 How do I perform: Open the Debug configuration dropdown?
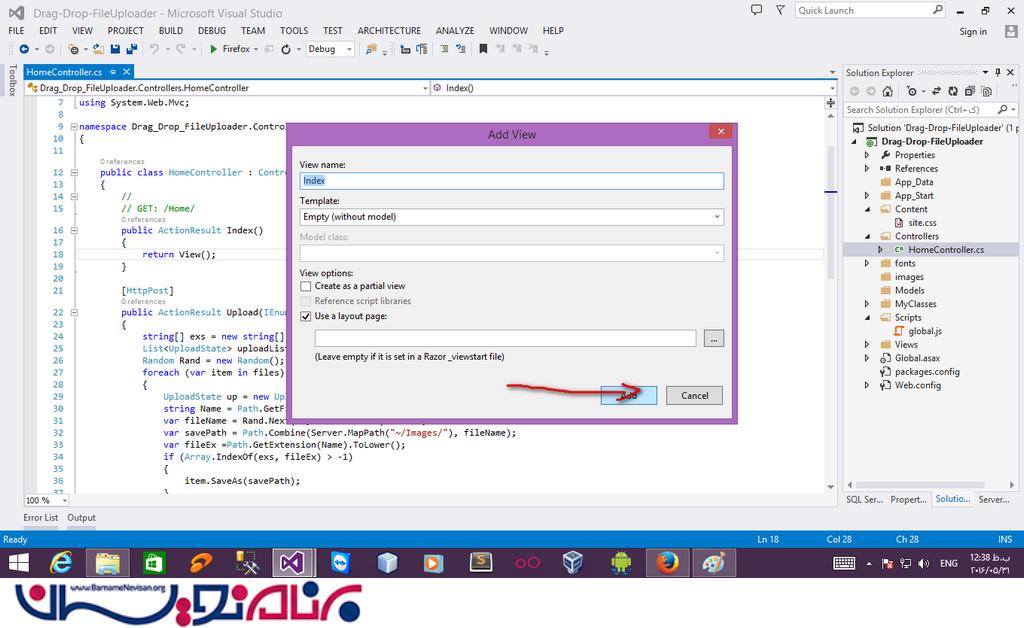(x=330, y=49)
